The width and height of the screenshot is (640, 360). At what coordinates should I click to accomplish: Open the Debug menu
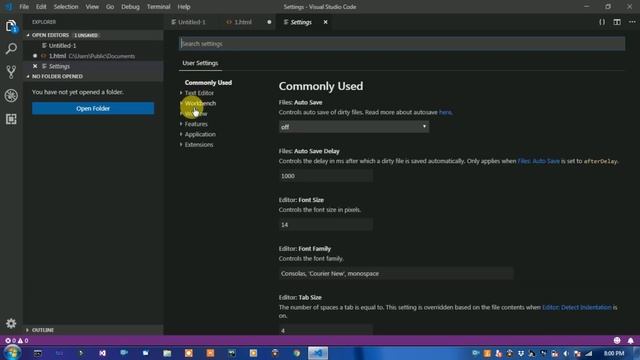pyautogui.click(x=130, y=7)
